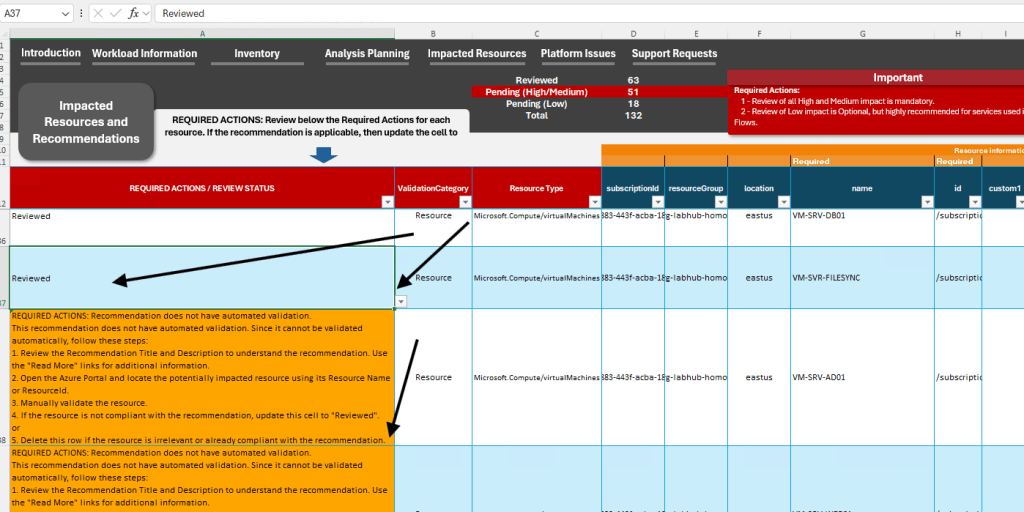Expand the location column filter
Screen dimensions: 1024x512
point(783,202)
